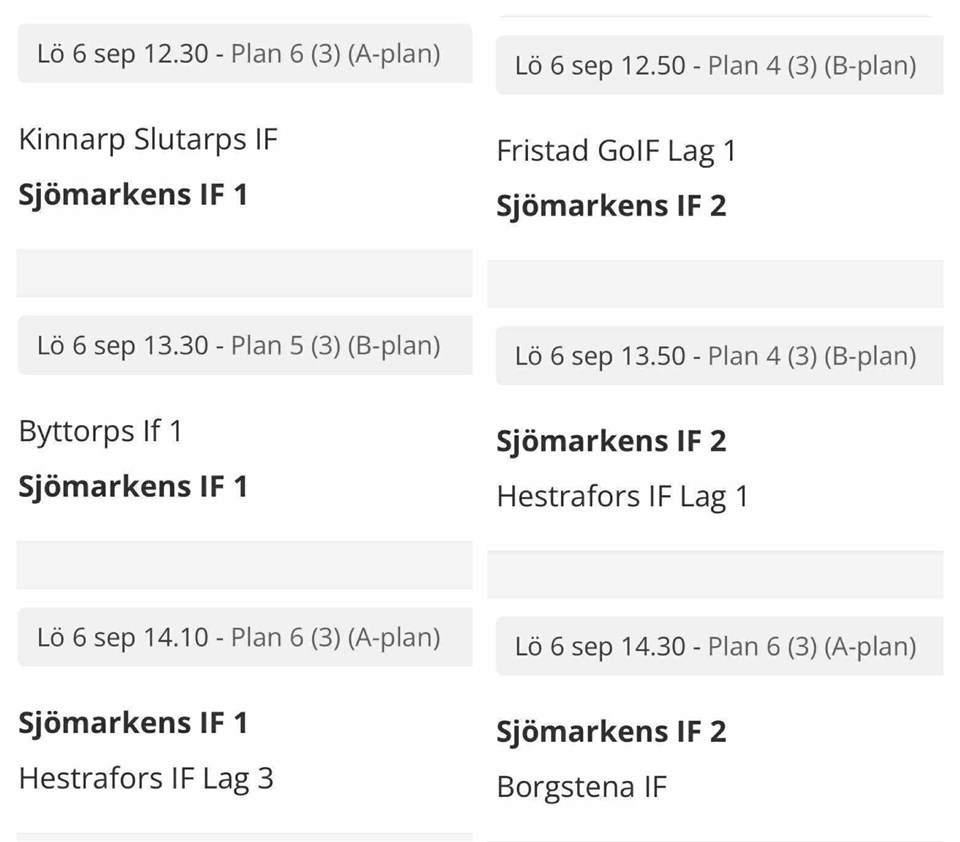Viewport: 960px width, 842px height.
Task: Click team name Kinnarp Slutarps IF
Action: [148, 139]
